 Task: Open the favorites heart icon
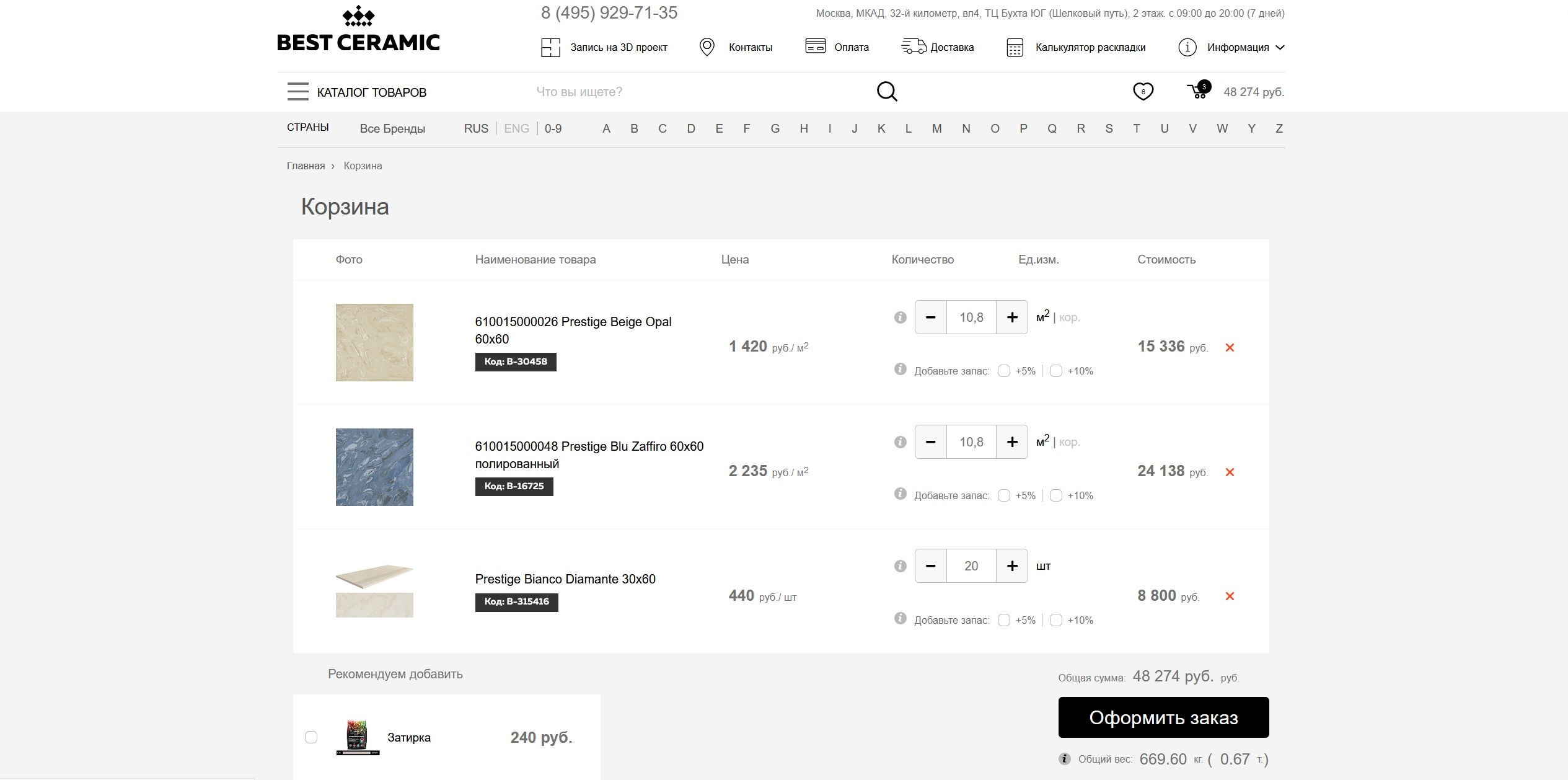coord(1143,92)
